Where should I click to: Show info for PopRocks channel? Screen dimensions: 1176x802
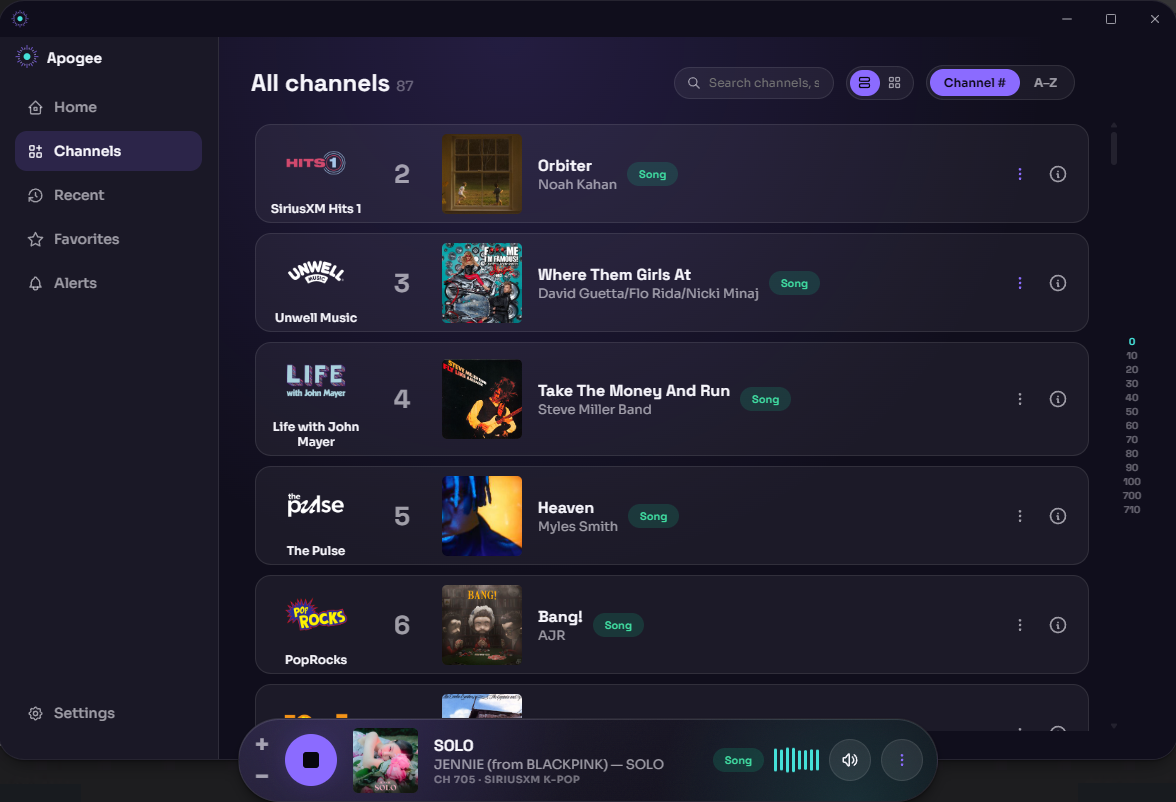pyautogui.click(x=1058, y=625)
